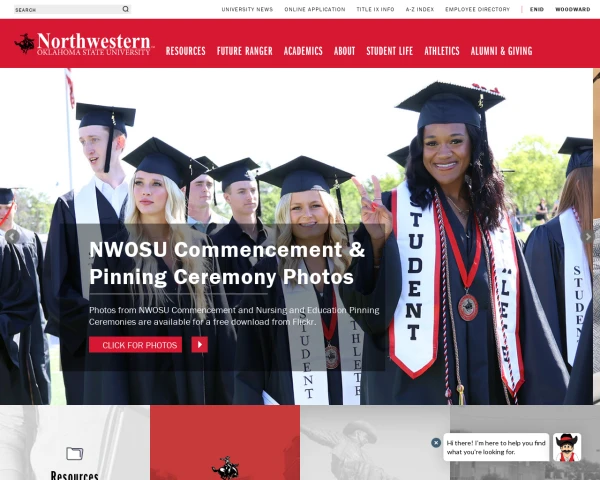This screenshot has height=480, width=600.
Task: Open the Employee Directory link
Action: (478, 9)
